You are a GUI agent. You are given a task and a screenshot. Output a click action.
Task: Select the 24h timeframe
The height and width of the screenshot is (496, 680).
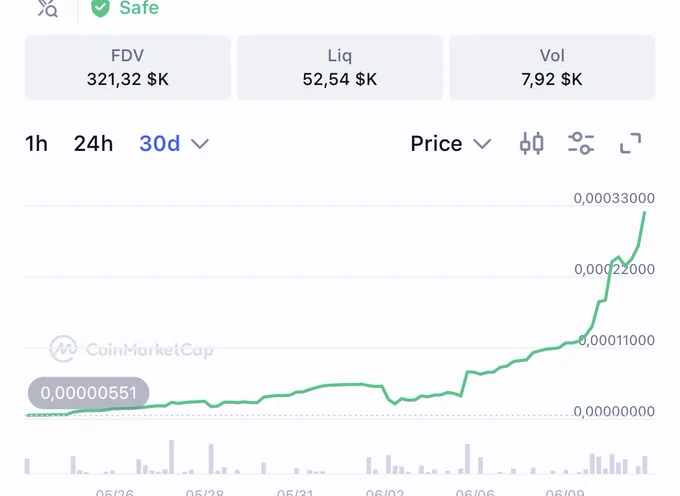pos(93,144)
